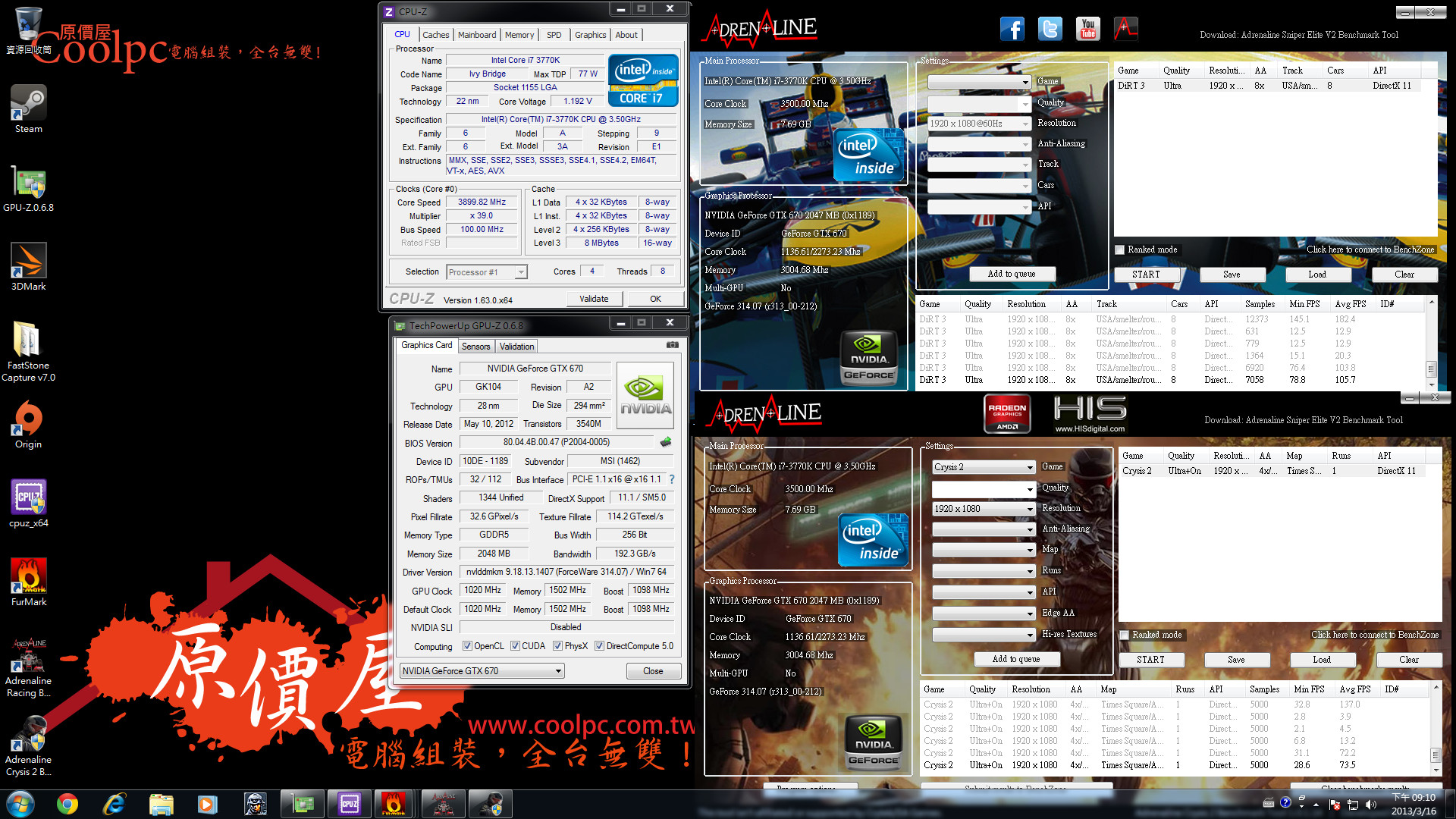Click the Facebook icon in Adrenaline header
The height and width of the screenshot is (819, 1456).
point(1012,29)
